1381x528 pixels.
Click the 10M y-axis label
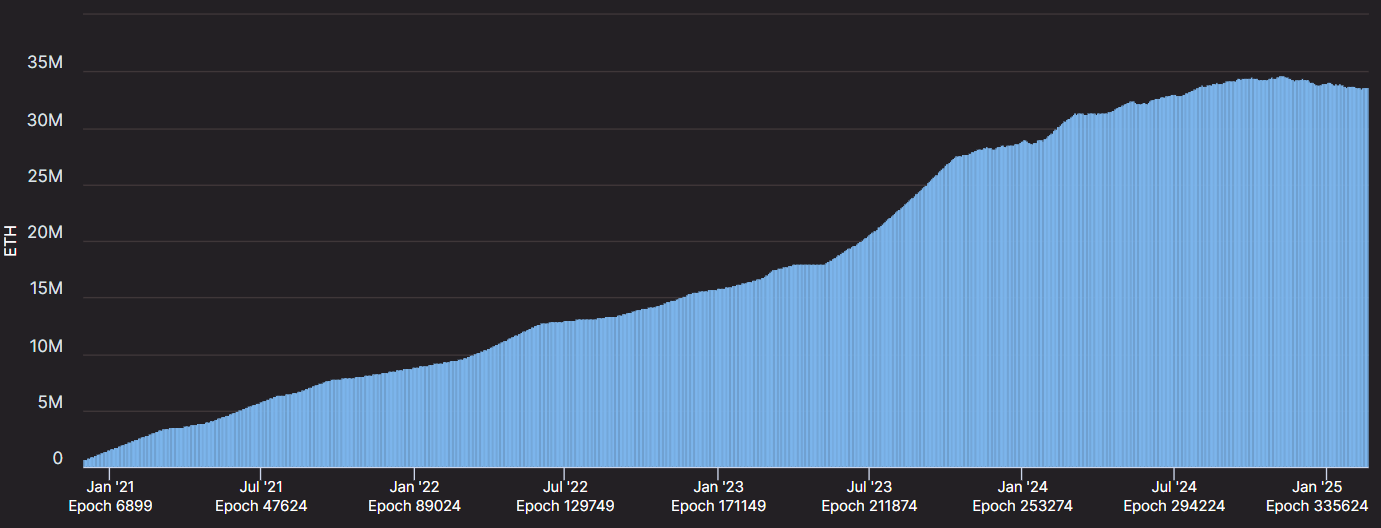click(47, 347)
